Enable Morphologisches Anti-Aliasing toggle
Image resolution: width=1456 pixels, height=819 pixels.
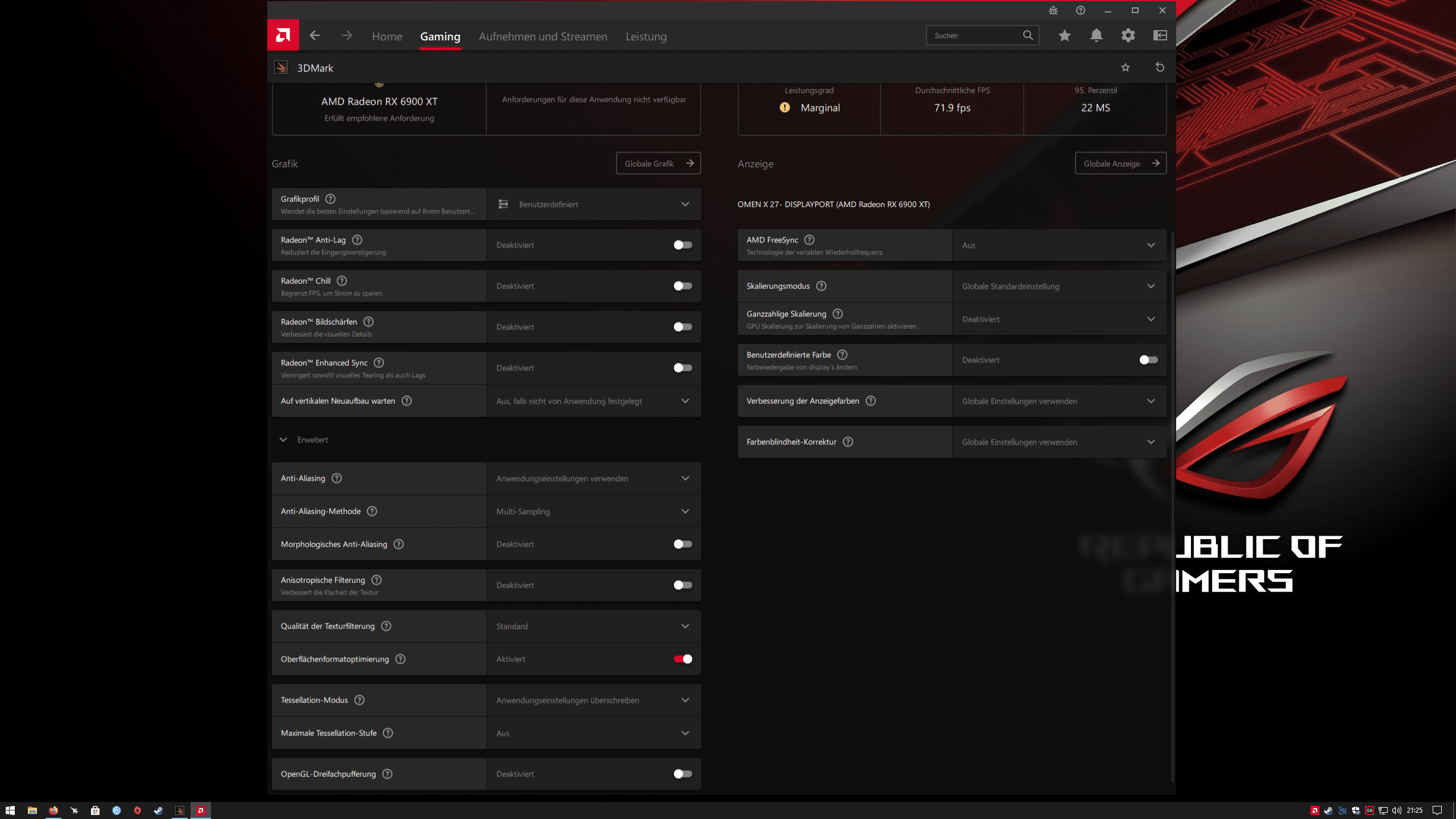(682, 544)
